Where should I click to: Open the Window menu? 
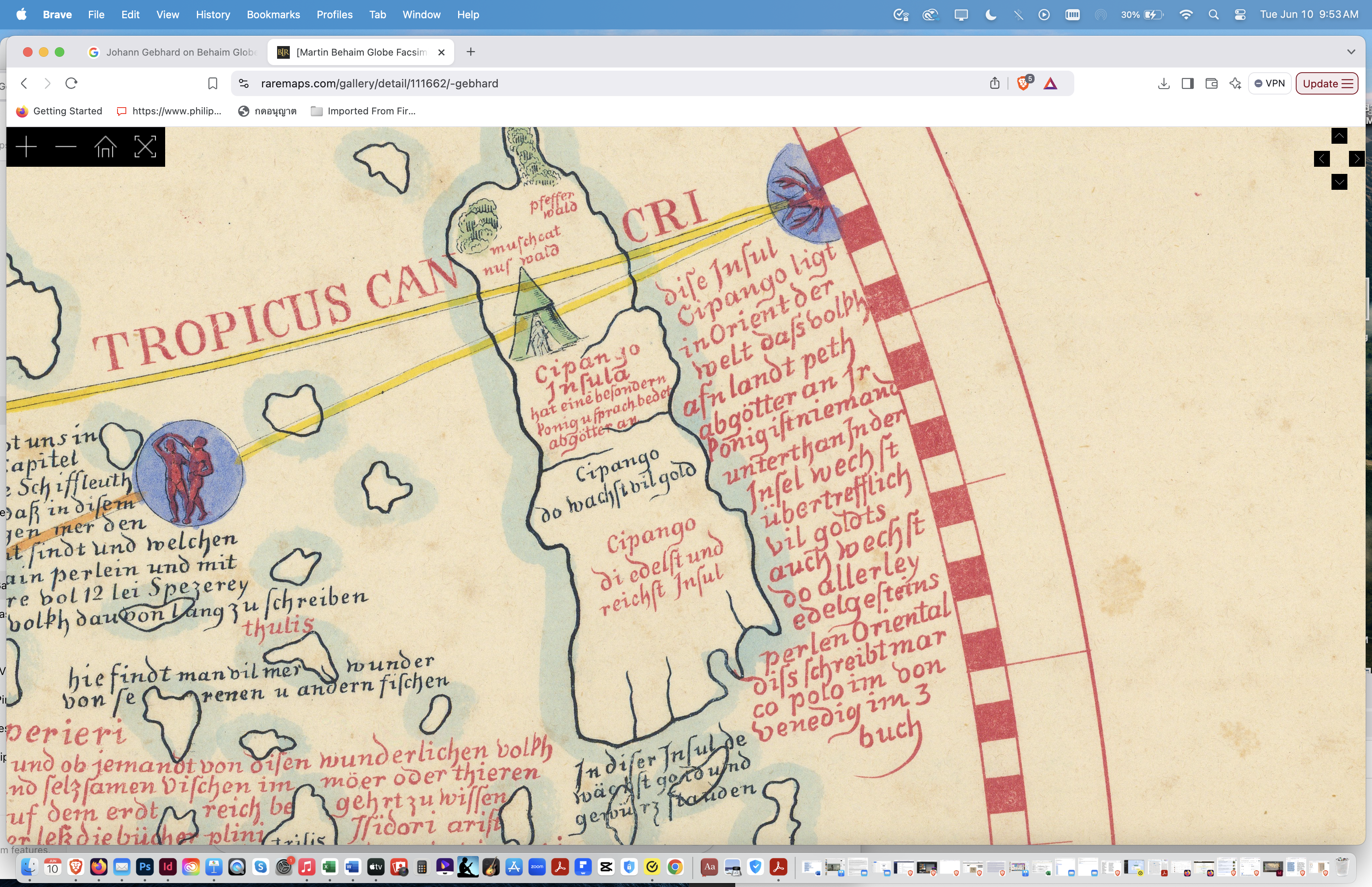[x=422, y=14]
